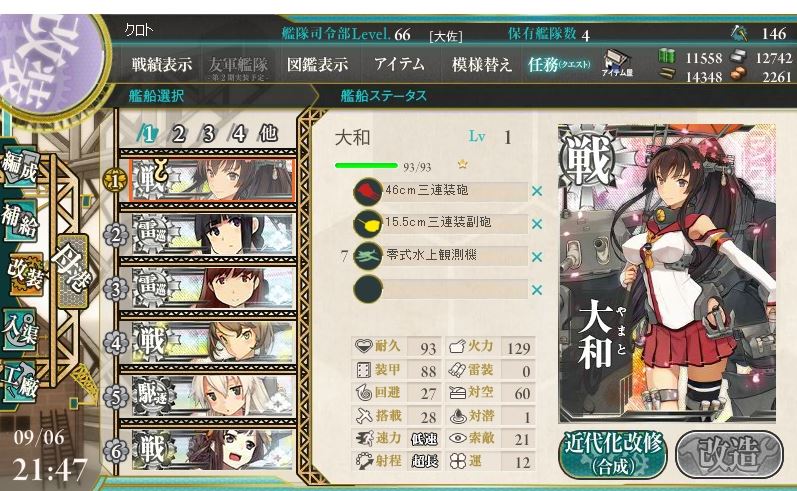Open the 補給 resupply side icon
The image size is (797, 491).
tap(20, 220)
